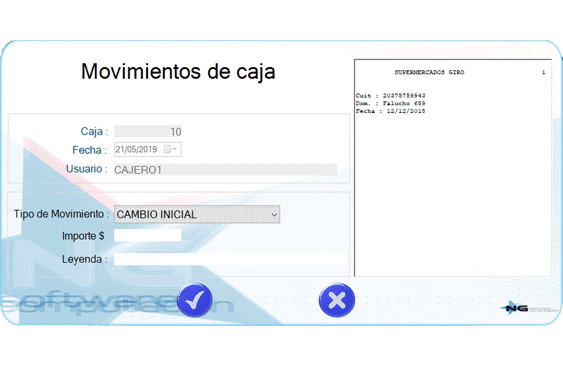Click the Usuario field containing CAJERO1
This screenshot has width=563, height=375.
[x=225, y=170]
